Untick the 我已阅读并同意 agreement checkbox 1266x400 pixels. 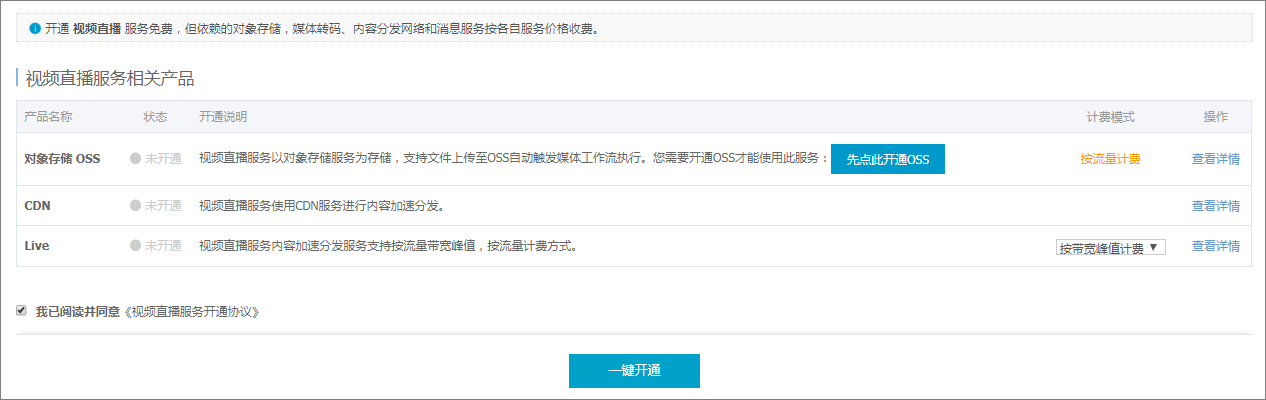[22, 311]
